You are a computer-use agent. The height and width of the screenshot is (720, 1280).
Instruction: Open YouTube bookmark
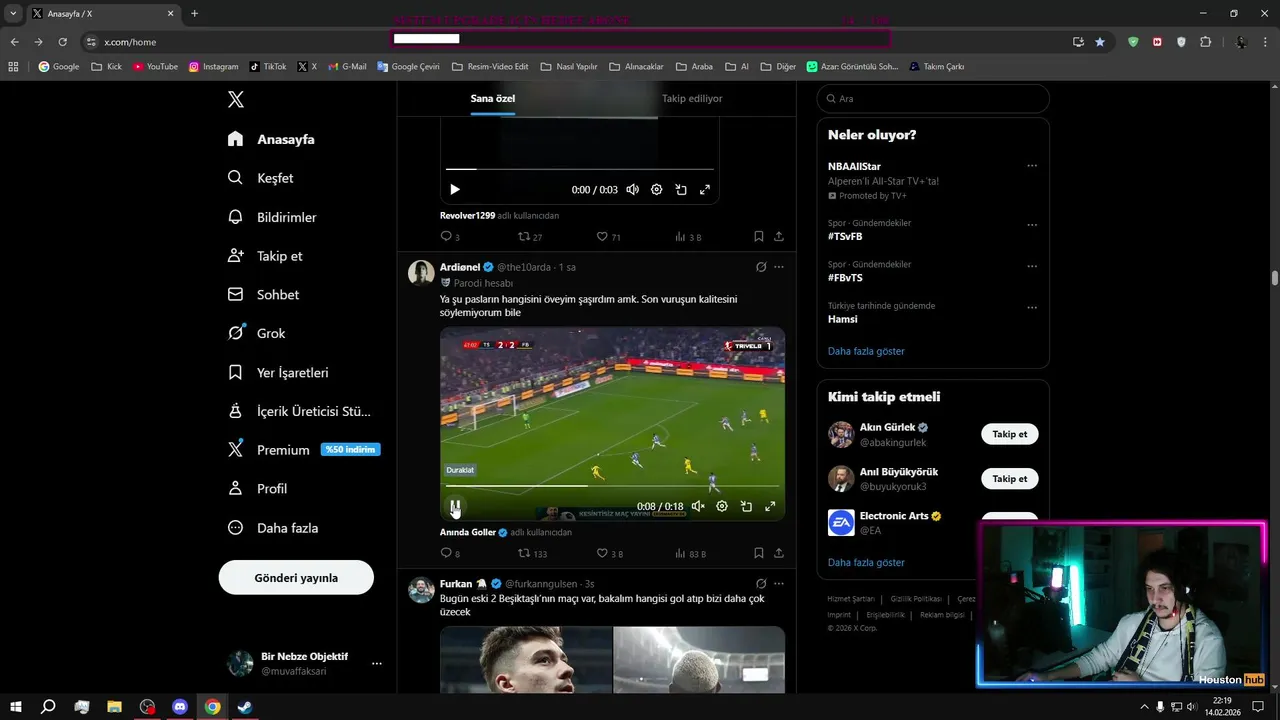click(155, 67)
